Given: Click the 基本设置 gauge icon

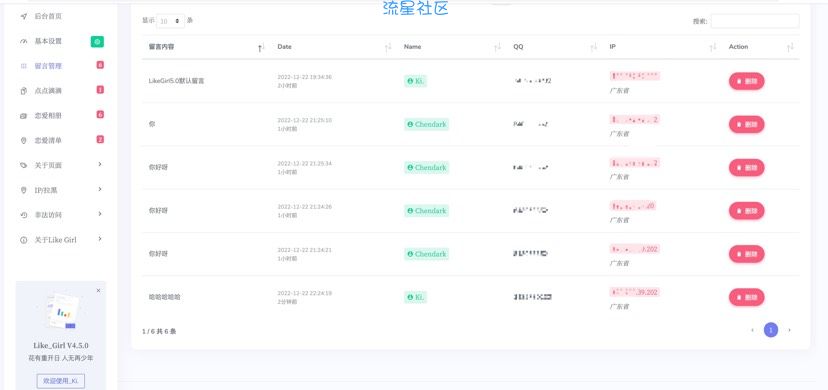Looking at the screenshot, I should point(23,42).
